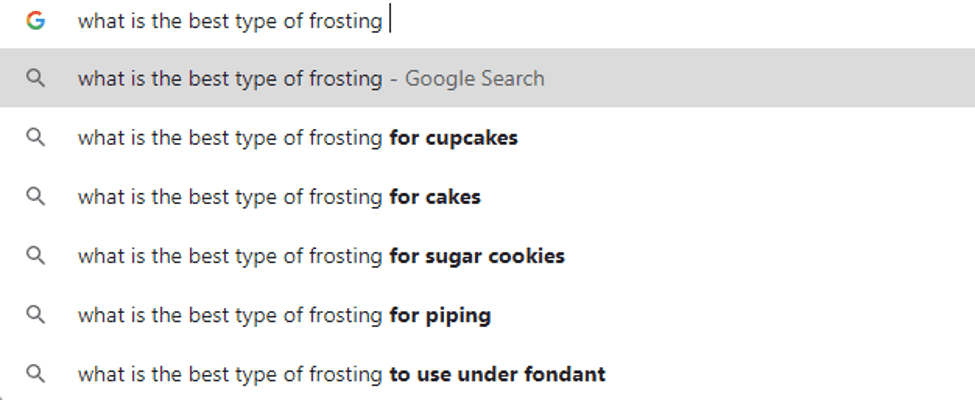This screenshot has height=400, width=975.
Task: Click magnifier icon beside sugar cookies suggestion
Action: click(36, 256)
